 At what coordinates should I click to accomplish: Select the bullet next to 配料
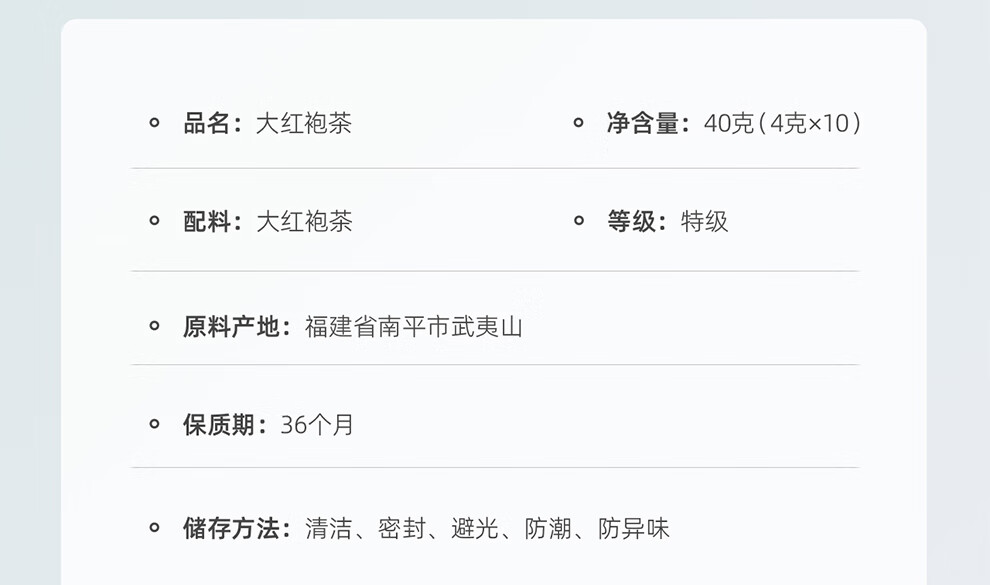(154, 221)
